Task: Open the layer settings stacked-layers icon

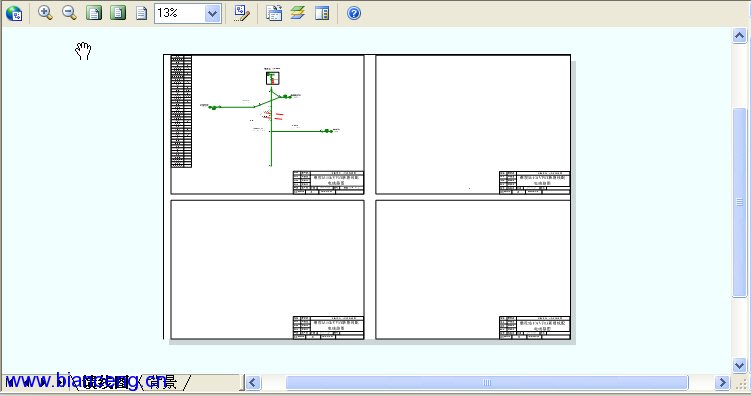Action: point(298,13)
